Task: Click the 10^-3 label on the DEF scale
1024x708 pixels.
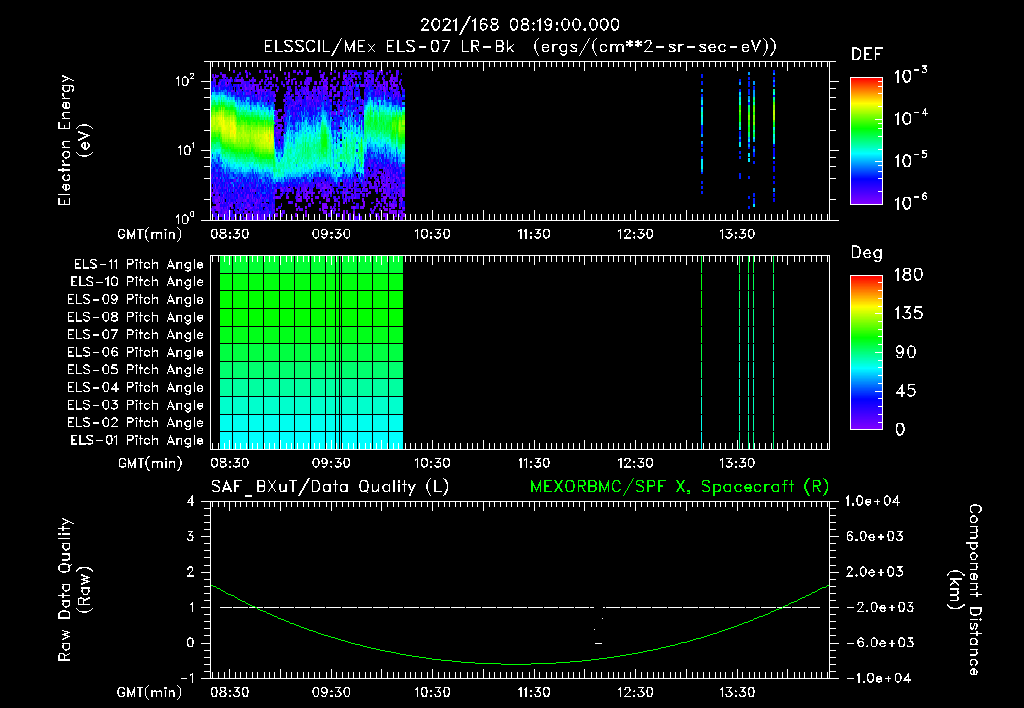Action: click(910, 75)
